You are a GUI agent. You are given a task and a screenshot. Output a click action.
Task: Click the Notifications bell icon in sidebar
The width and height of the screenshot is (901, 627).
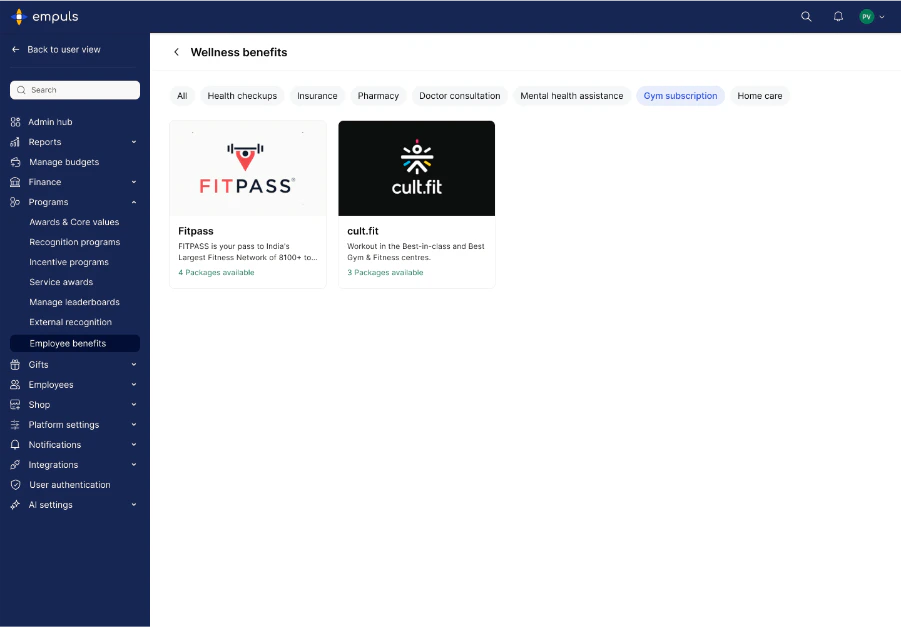(x=16, y=445)
